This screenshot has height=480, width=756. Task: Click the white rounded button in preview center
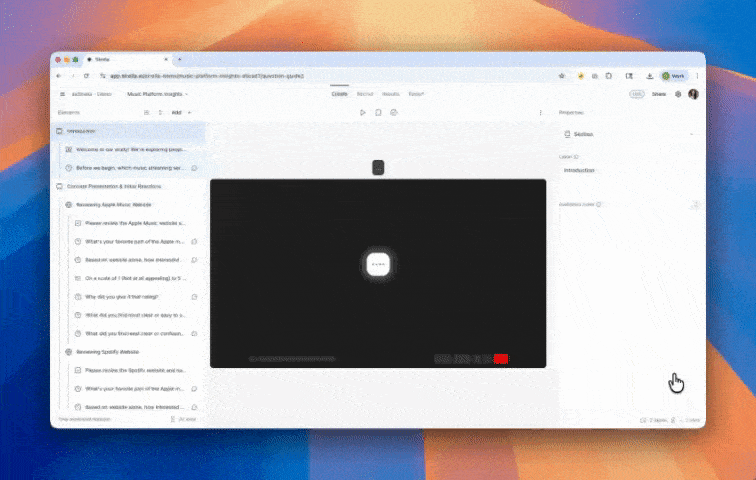(378, 264)
